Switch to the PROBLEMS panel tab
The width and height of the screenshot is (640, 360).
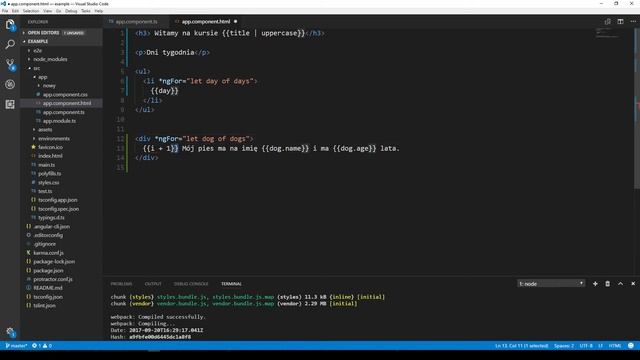(x=121, y=284)
